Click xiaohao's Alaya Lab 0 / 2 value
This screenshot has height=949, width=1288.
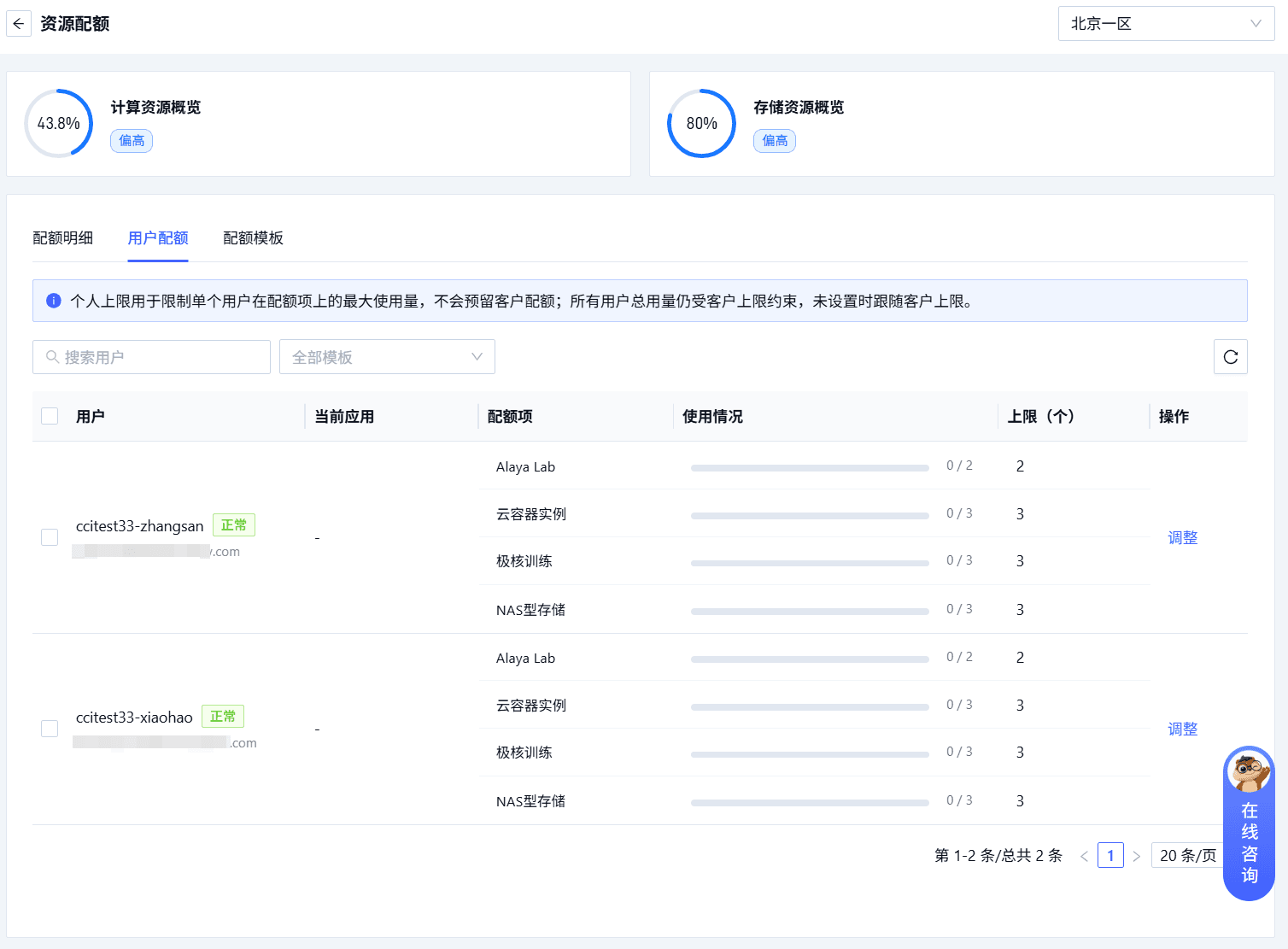click(959, 657)
